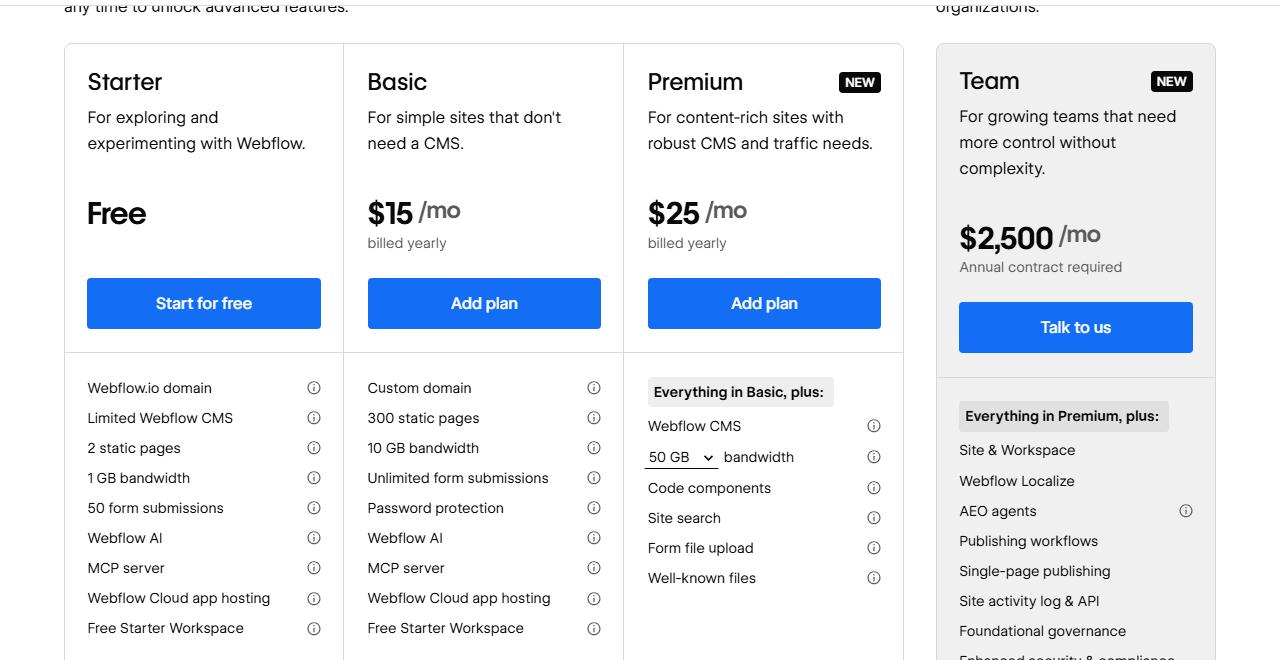
Task: Click info icon next to Webflow CMS
Action: click(874, 426)
